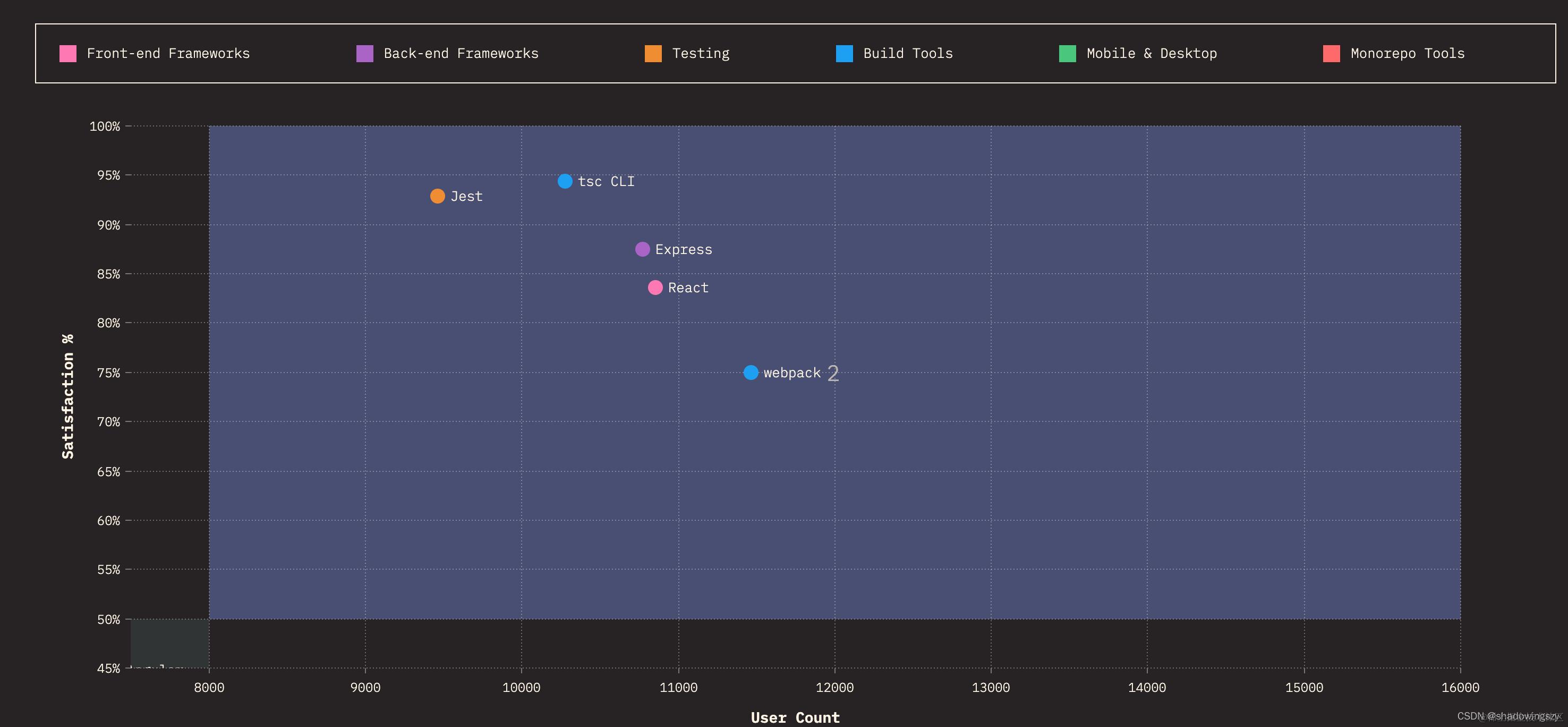
Task: Click the purple Express data point
Action: point(642,249)
